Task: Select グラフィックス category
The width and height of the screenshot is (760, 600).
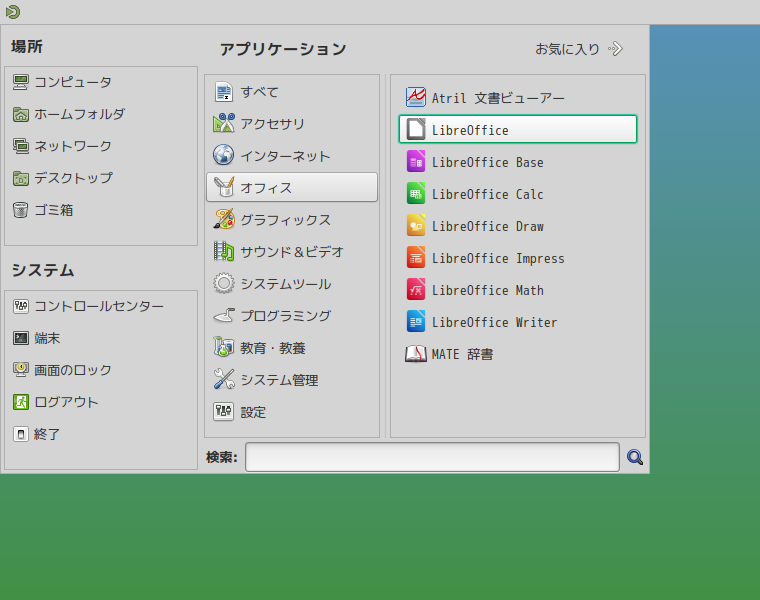Action: [x=292, y=220]
